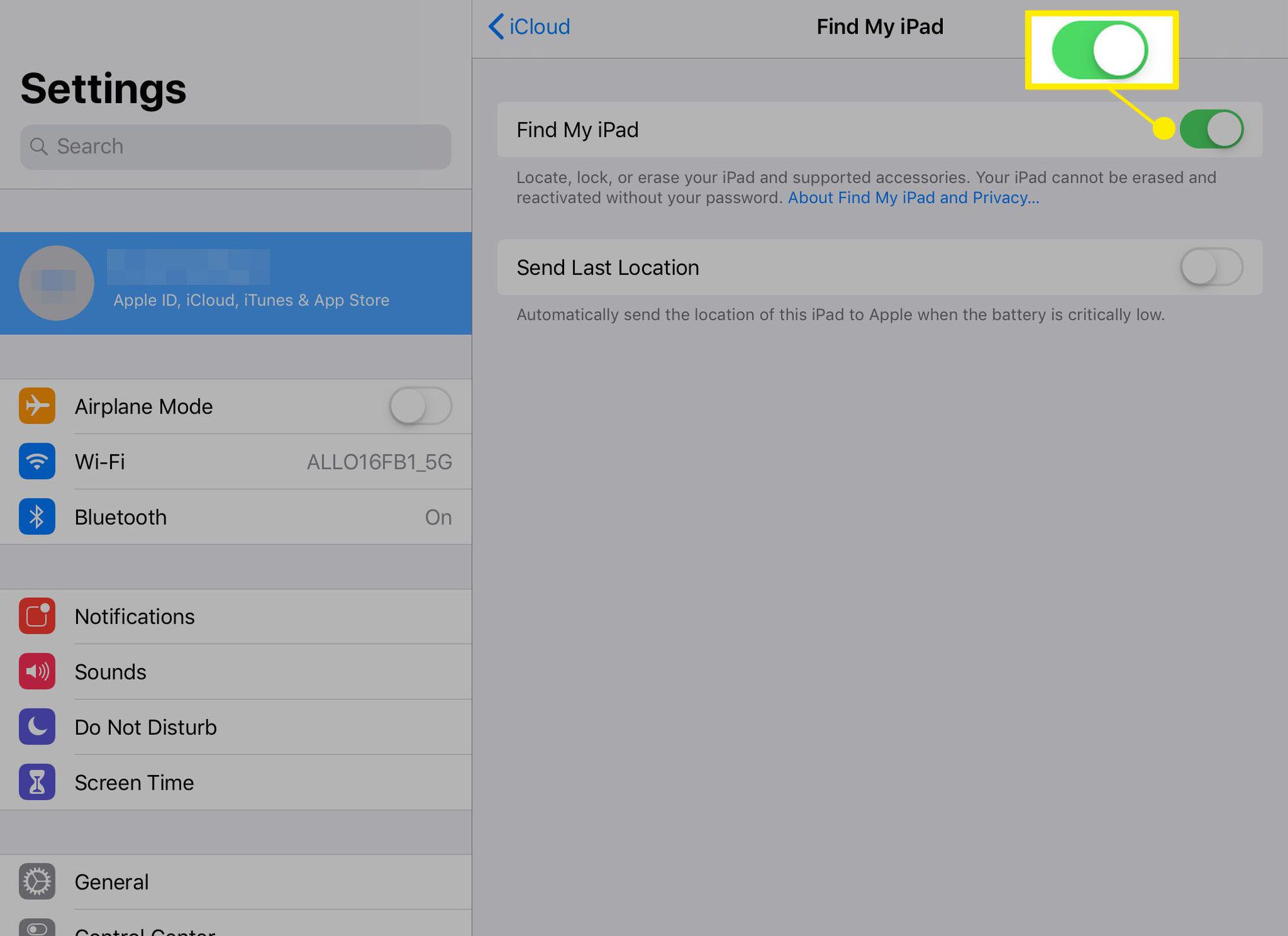The width and height of the screenshot is (1288, 936).
Task: Tap the Airplane Mode icon
Action: (35, 405)
